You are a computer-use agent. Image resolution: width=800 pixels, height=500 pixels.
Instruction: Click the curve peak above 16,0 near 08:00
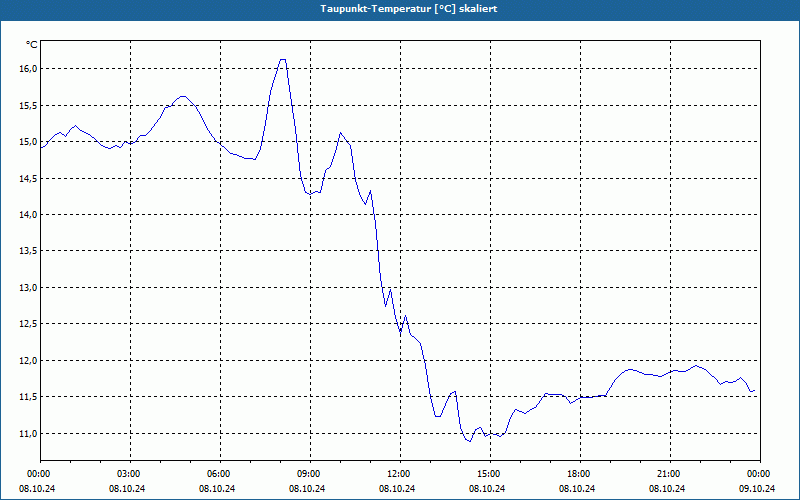283,60
